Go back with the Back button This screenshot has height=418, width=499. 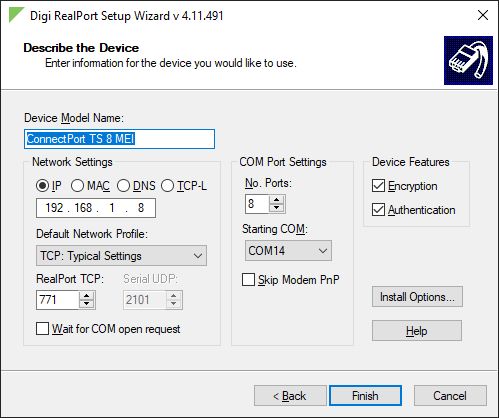290,396
